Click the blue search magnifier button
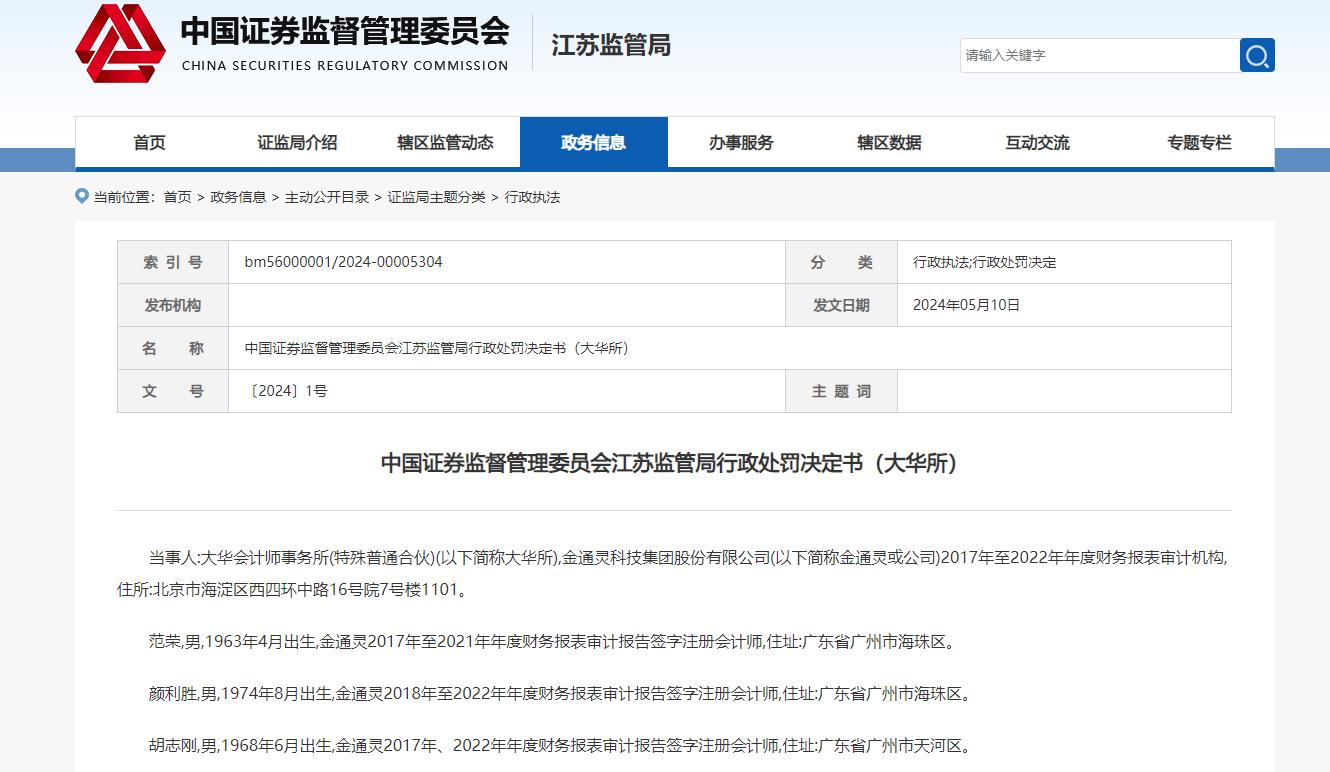The height and width of the screenshot is (772, 1330). (1257, 55)
